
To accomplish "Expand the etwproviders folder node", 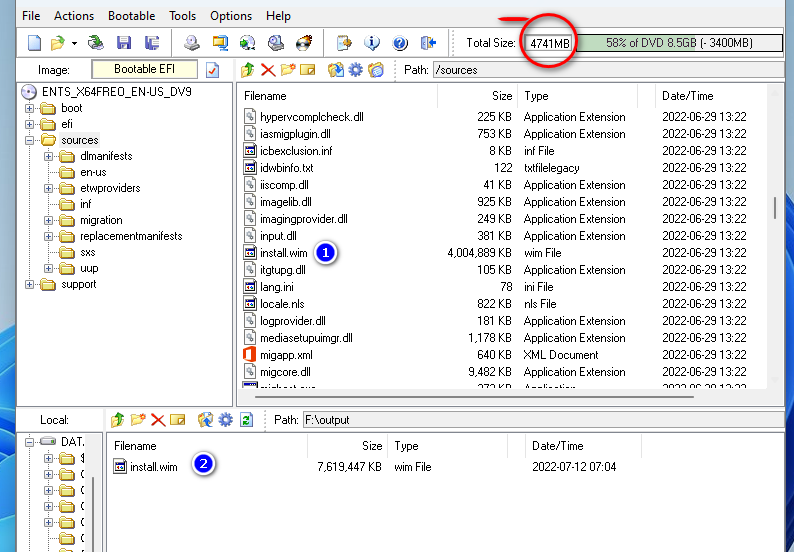I will click(x=49, y=188).
